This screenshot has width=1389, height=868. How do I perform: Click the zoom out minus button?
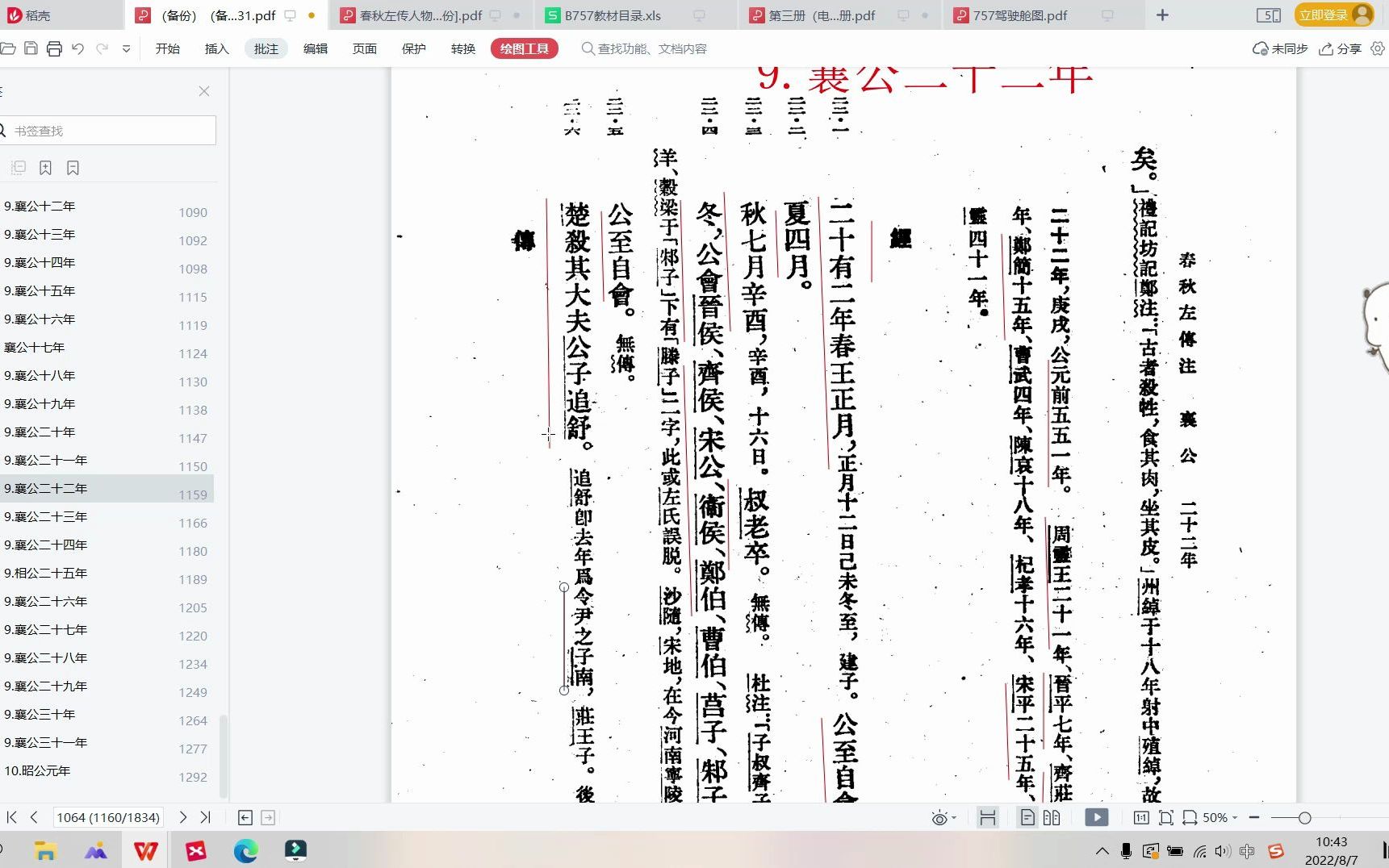(1254, 817)
